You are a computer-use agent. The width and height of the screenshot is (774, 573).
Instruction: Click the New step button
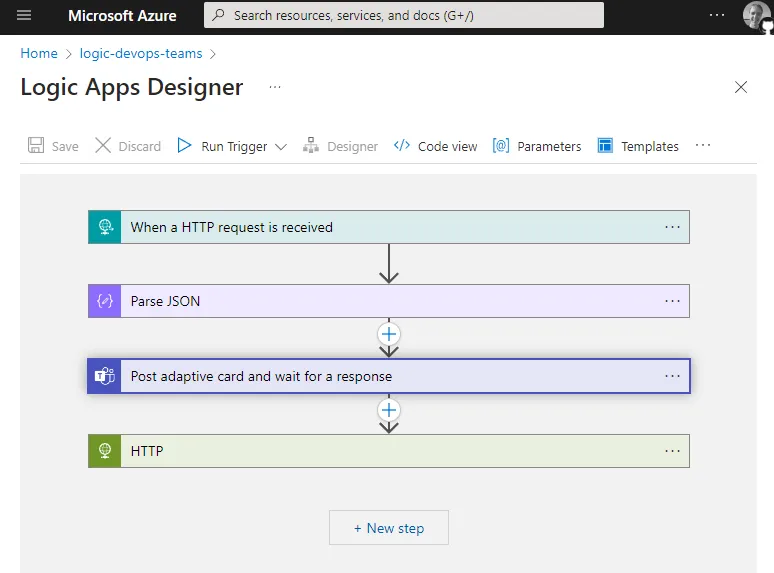[389, 528]
